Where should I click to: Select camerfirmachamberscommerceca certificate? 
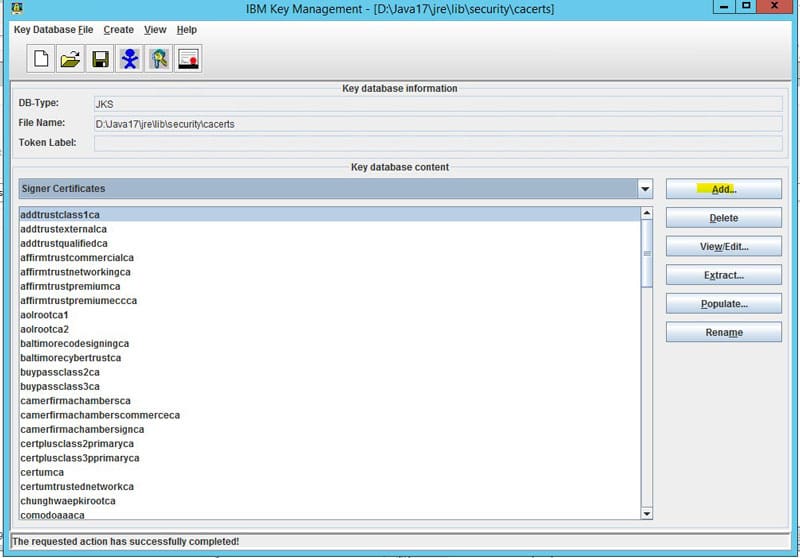[x=330, y=415]
